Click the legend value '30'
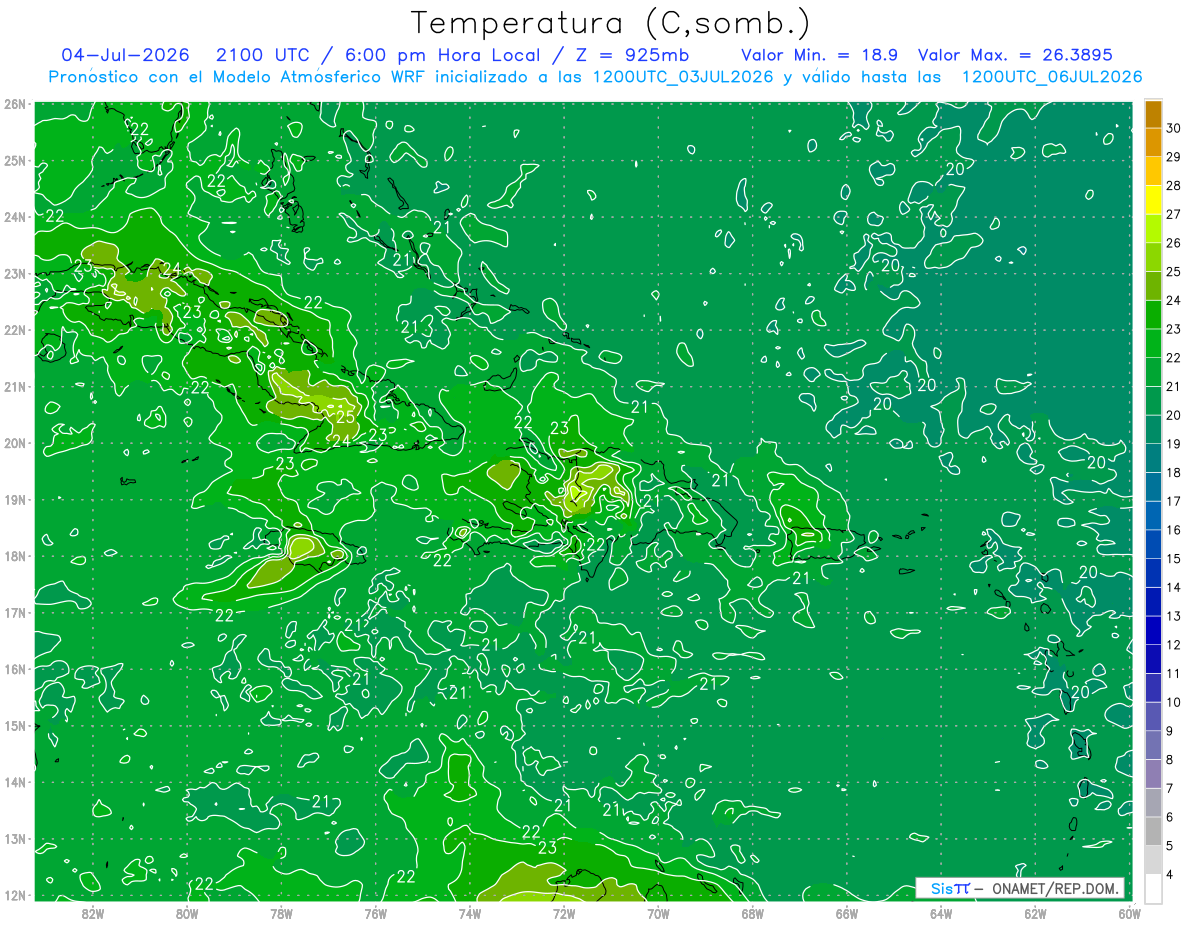This screenshot has height=927, width=1200. [1173, 128]
